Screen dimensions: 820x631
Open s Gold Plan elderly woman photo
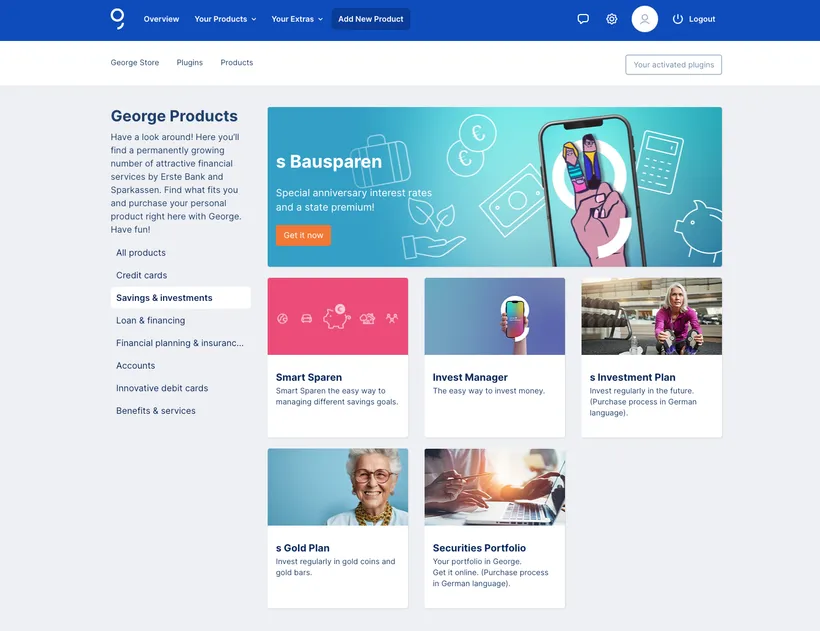coord(338,487)
